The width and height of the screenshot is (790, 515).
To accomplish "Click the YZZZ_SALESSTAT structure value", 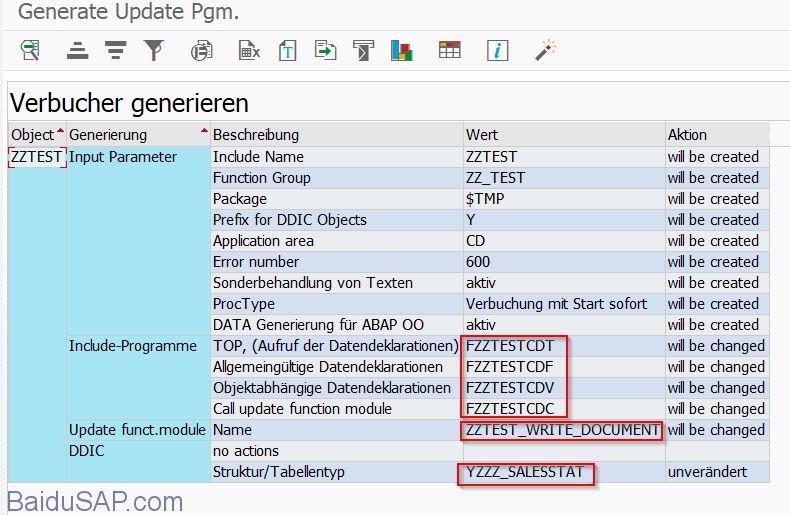I will (x=526, y=472).
